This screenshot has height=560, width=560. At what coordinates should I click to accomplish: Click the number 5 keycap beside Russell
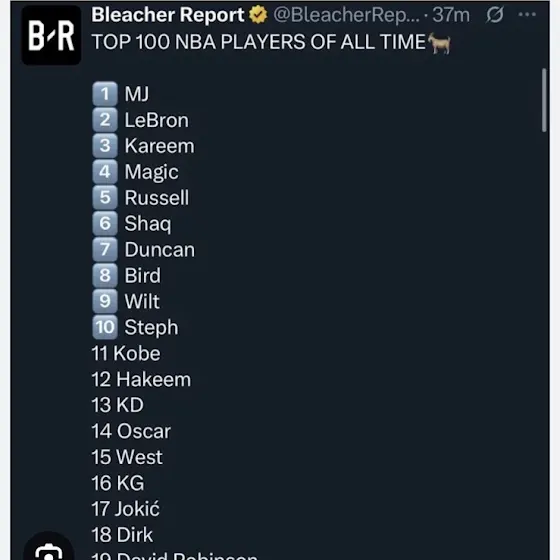point(105,198)
